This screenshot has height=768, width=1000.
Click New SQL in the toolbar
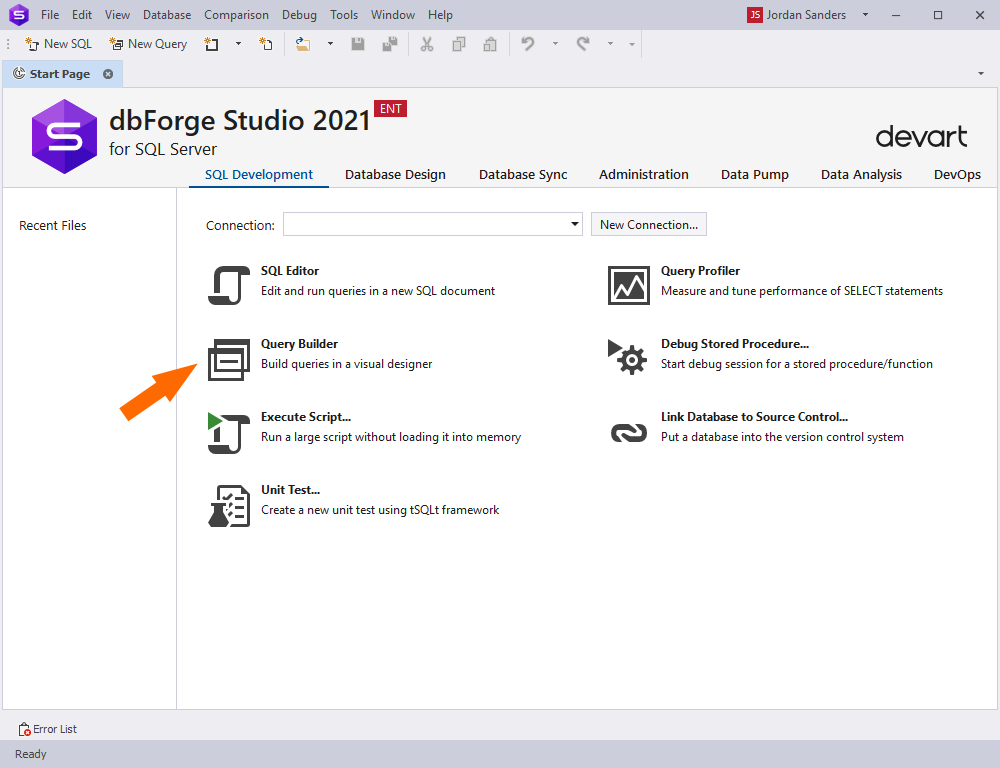[58, 44]
